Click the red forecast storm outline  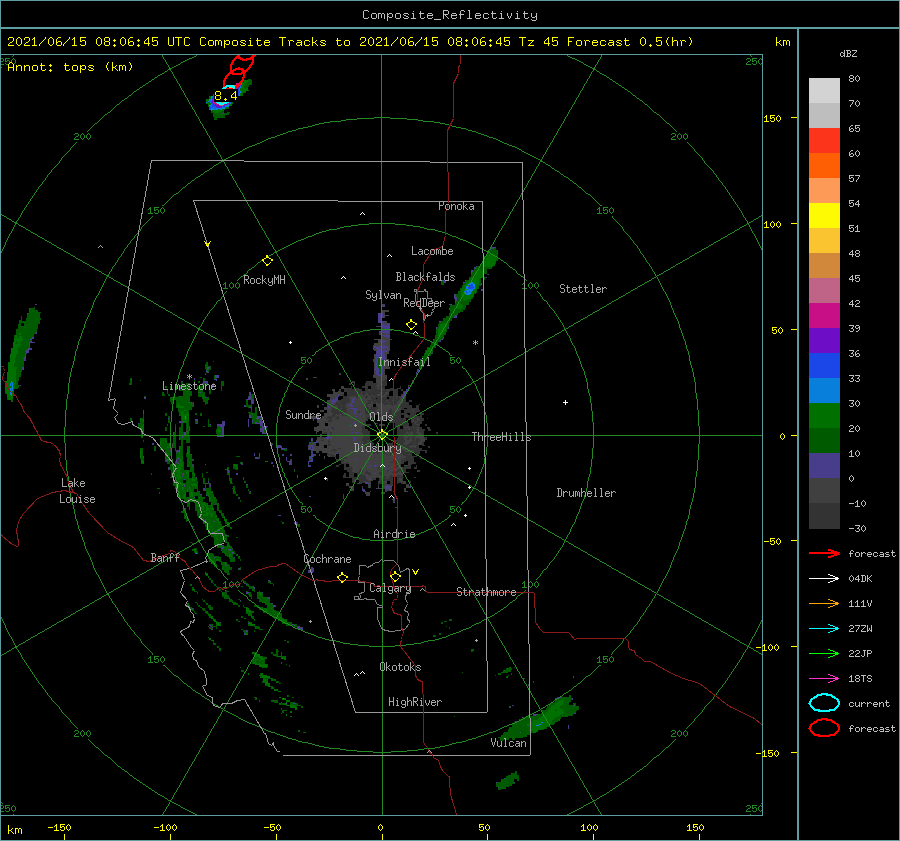[x=238, y=71]
